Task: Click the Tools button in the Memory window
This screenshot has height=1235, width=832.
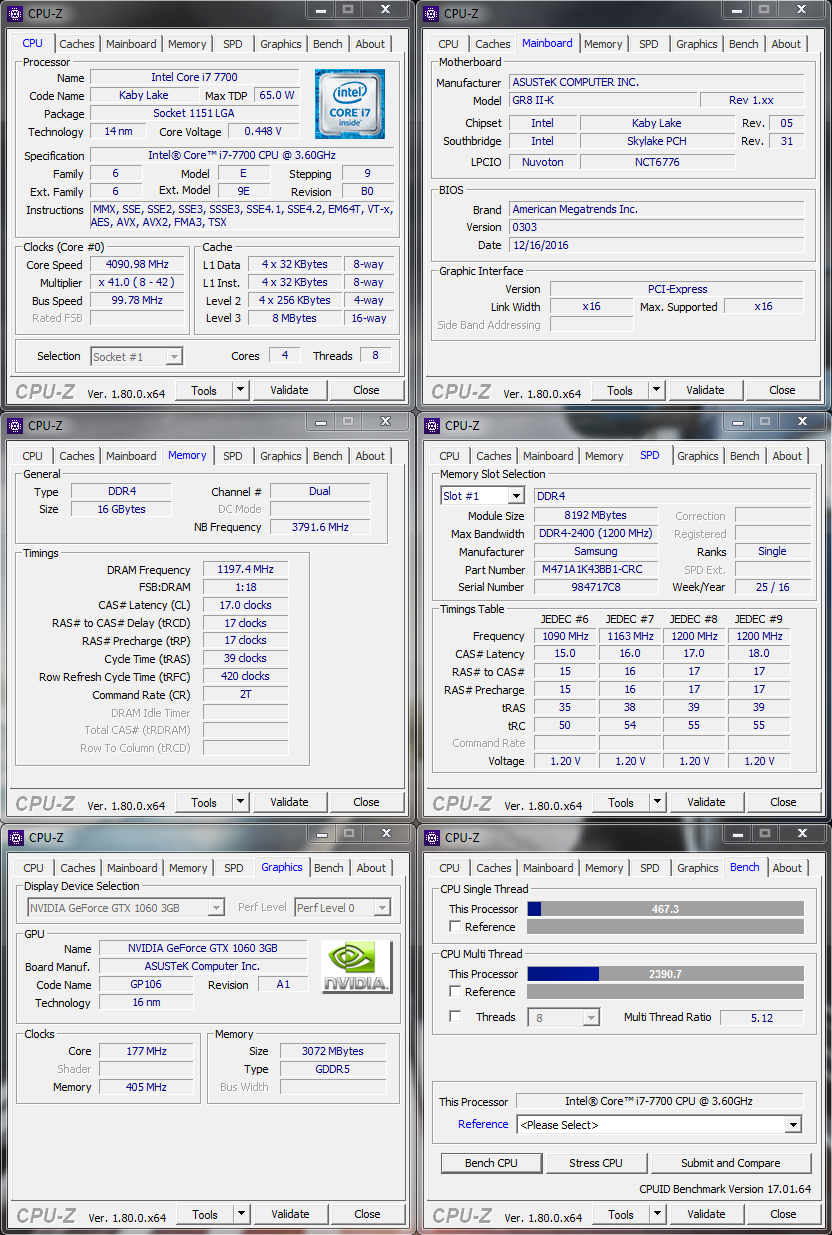Action: (x=204, y=802)
